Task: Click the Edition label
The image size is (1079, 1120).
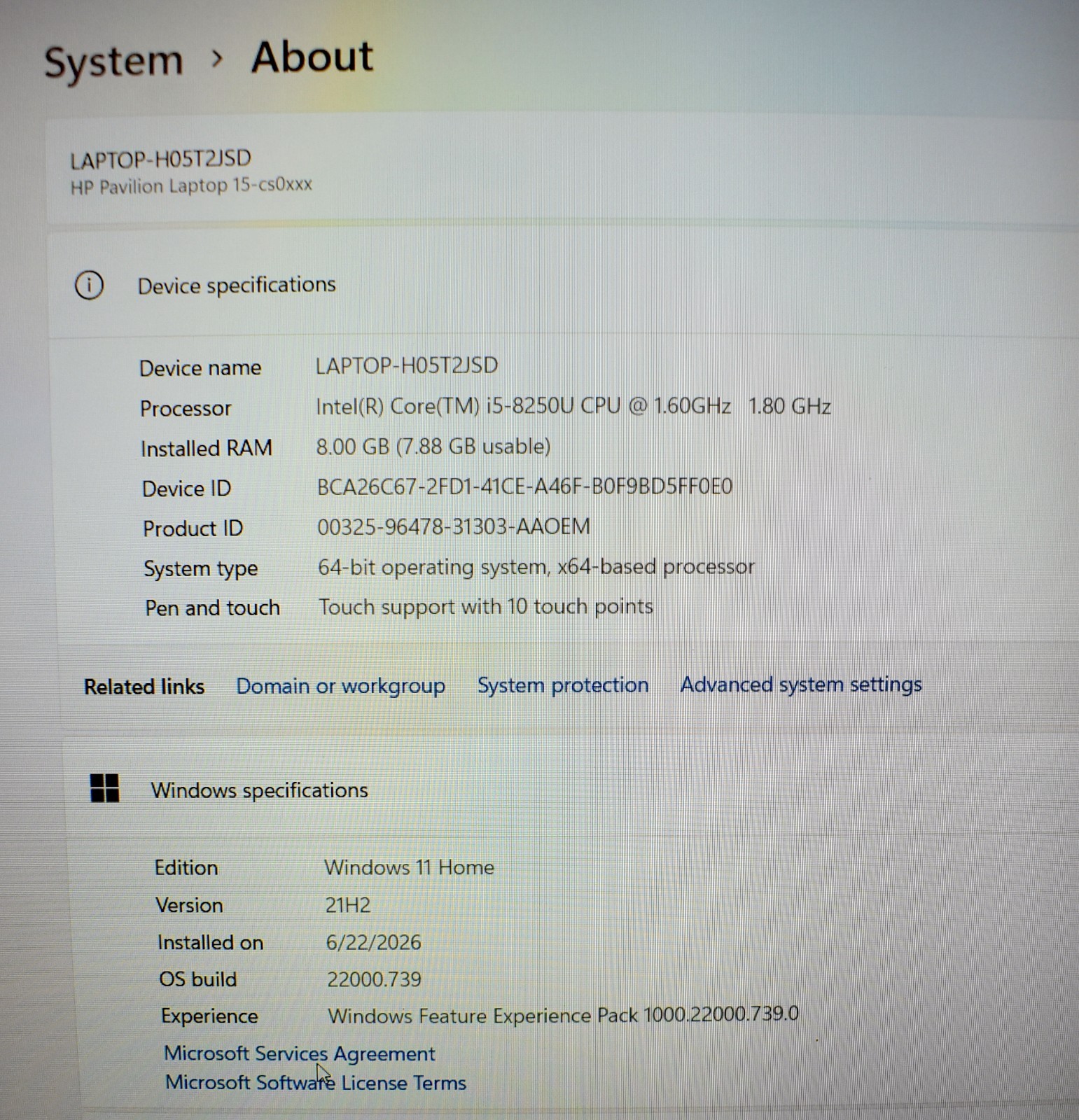Action: [x=186, y=868]
